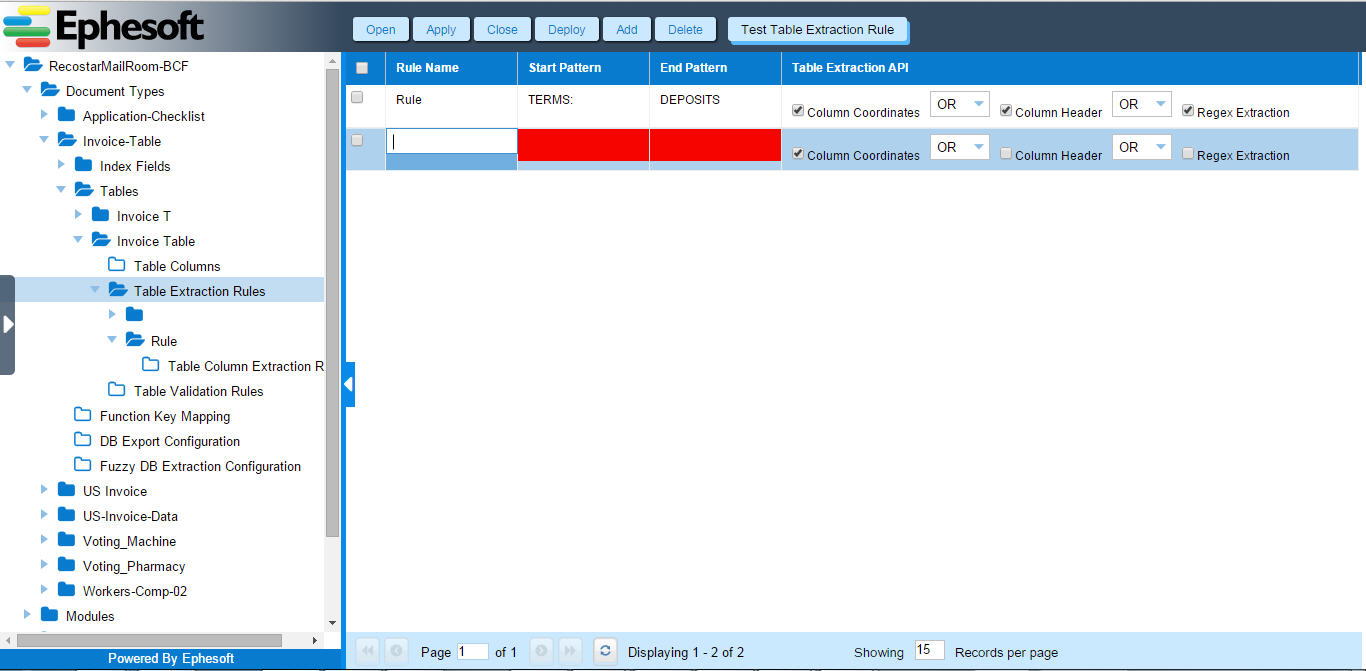1366x671 pixels.
Task: Click the Document Types folder icon
Action: tap(50, 90)
